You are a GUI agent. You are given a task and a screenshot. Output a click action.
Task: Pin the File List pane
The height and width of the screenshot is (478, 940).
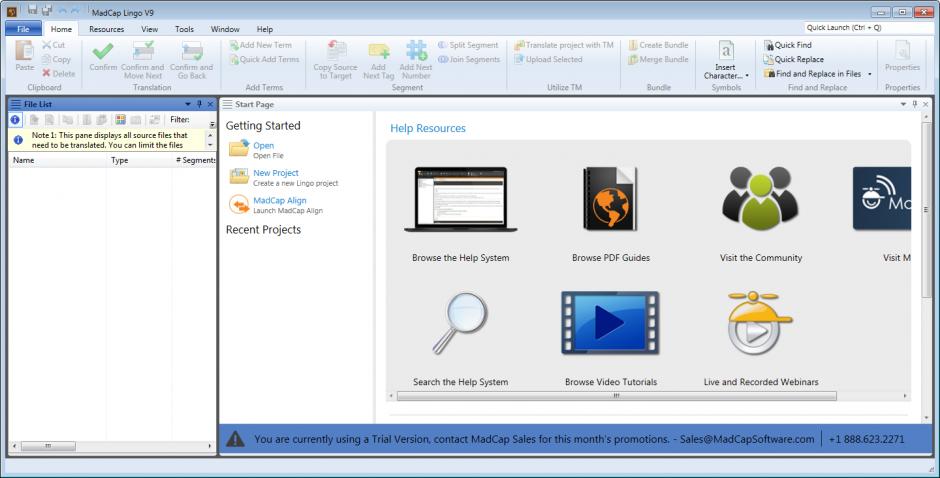[x=200, y=104]
